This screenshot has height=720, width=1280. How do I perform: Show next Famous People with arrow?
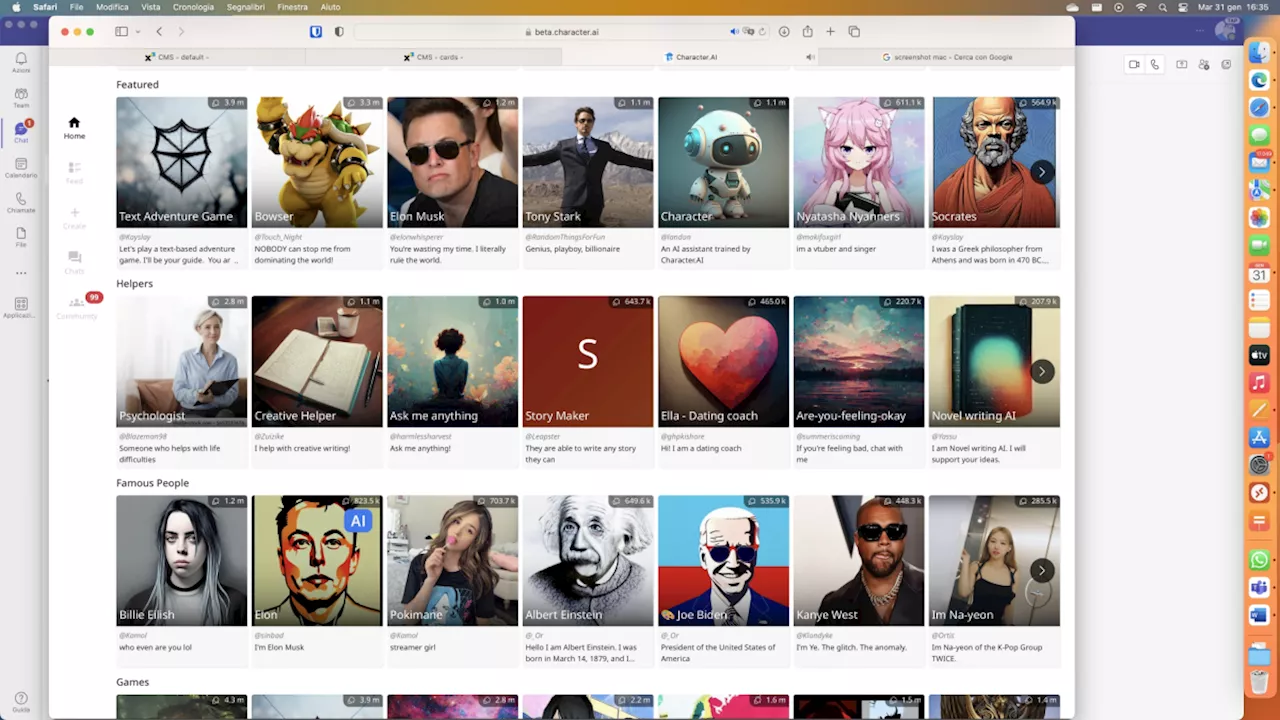click(1041, 570)
